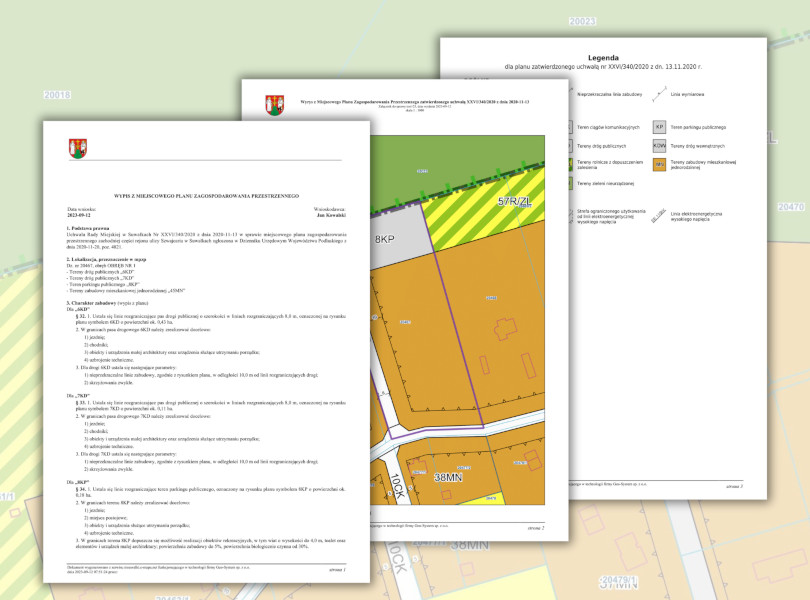810x600 pixels.
Task: Click the high-voltage power line legend symbol
Action: [658, 216]
